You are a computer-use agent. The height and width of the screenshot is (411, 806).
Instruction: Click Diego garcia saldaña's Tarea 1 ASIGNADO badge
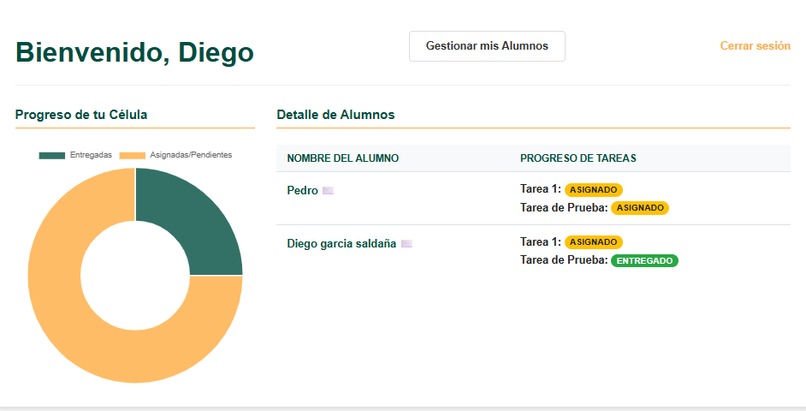tap(593, 242)
